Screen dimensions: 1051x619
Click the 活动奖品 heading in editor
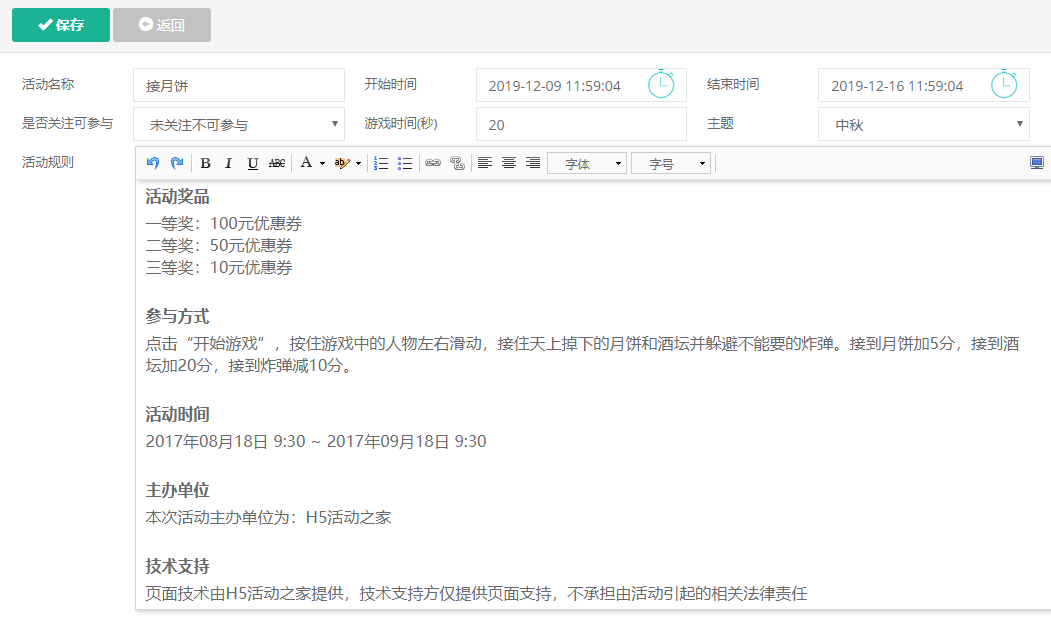178,196
